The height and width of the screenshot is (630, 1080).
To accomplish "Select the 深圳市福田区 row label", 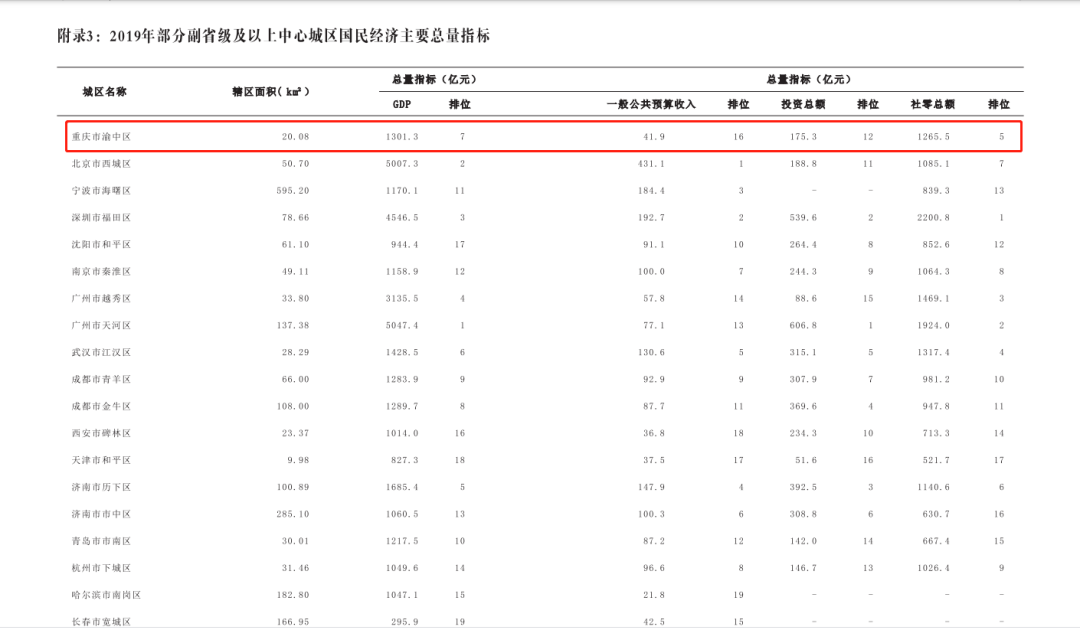I will click(101, 218).
